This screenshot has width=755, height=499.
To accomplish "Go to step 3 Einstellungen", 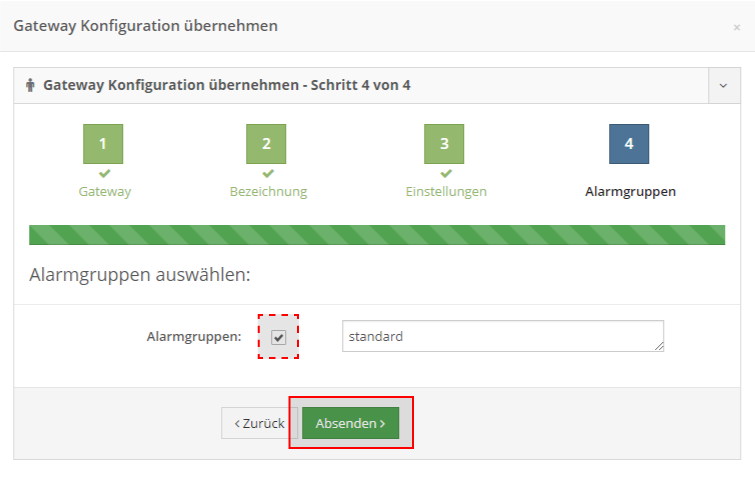I will click(x=444, y=144).
